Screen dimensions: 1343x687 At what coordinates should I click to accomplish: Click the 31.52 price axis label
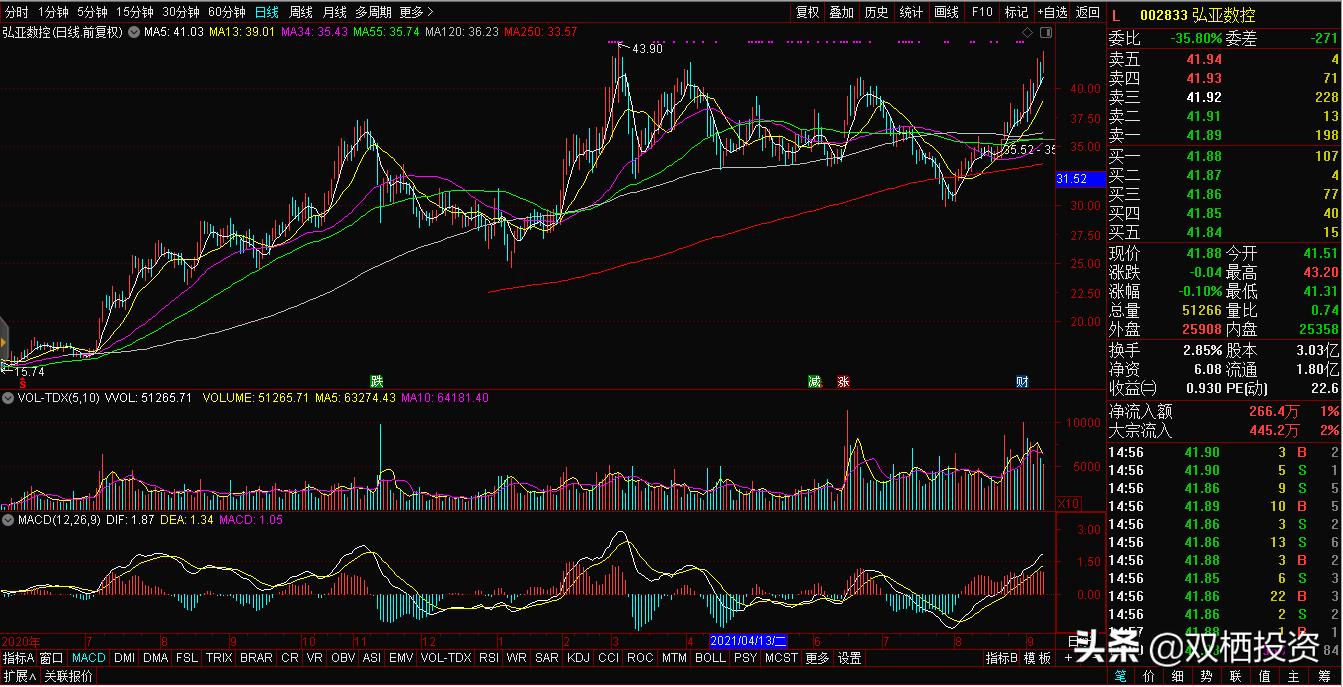[1080, 179]
